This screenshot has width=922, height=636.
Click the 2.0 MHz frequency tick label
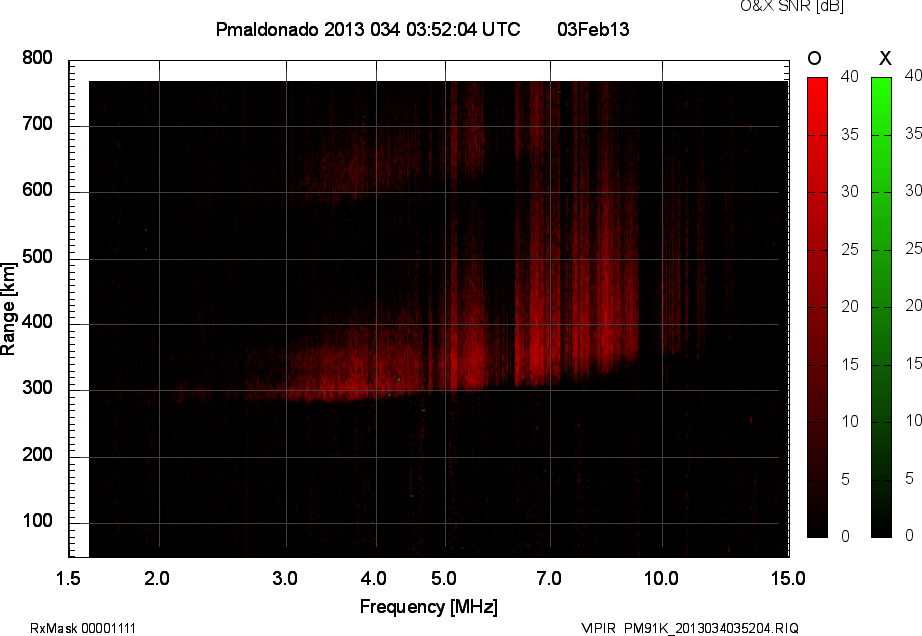tap(157, 578)
